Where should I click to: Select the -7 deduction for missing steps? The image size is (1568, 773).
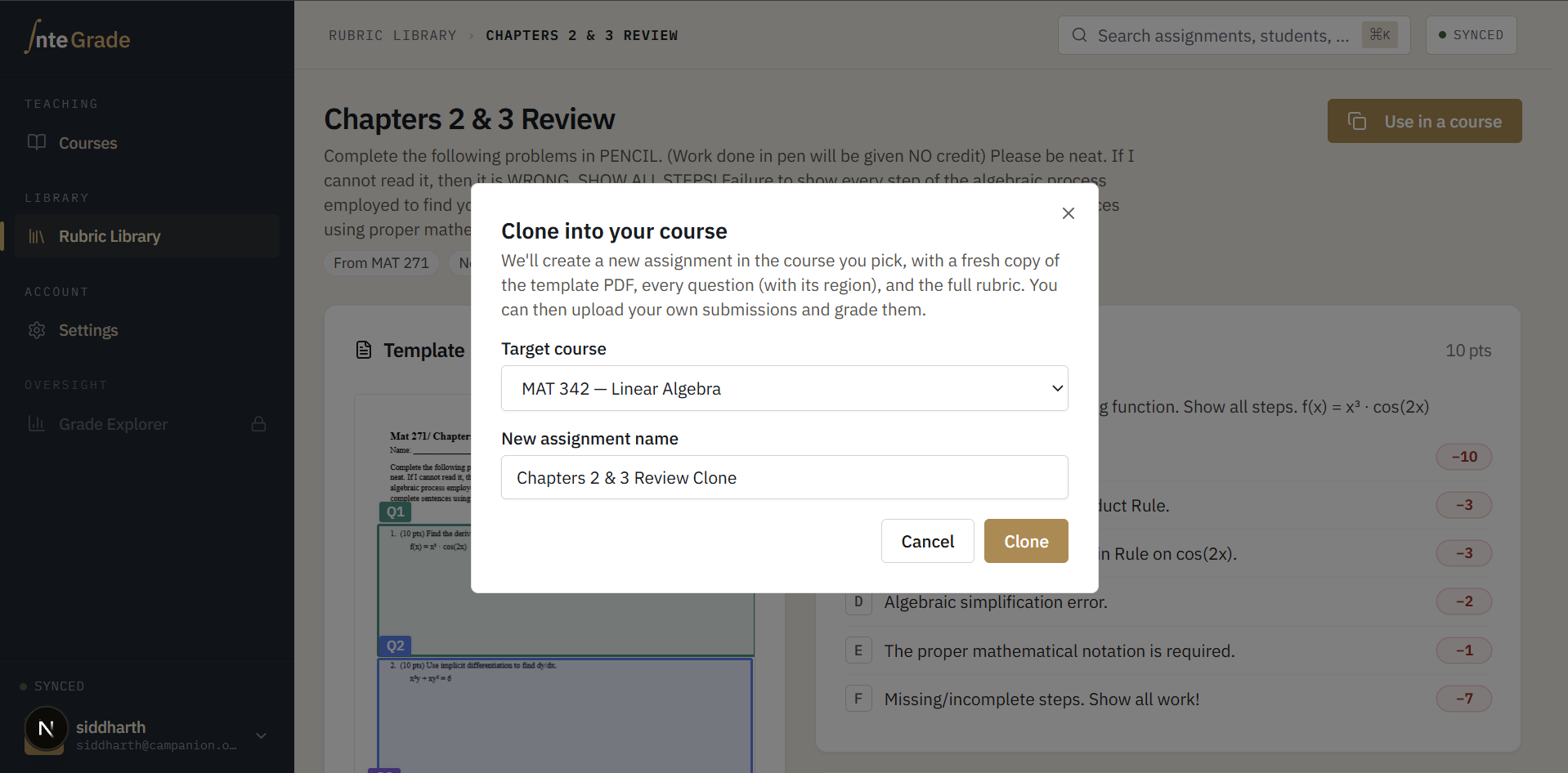pos(1463,699)
